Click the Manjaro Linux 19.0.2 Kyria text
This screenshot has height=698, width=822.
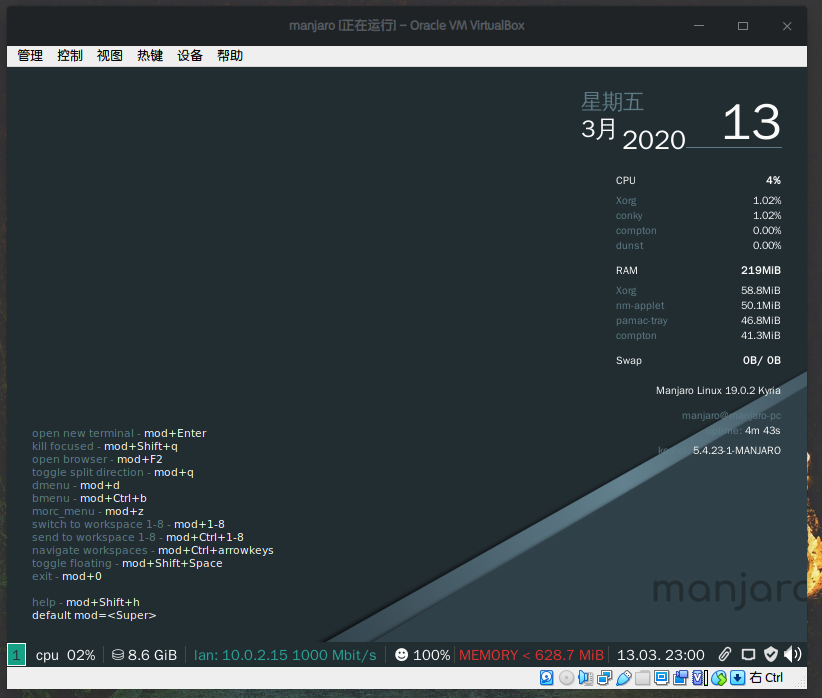pos(718,390)
